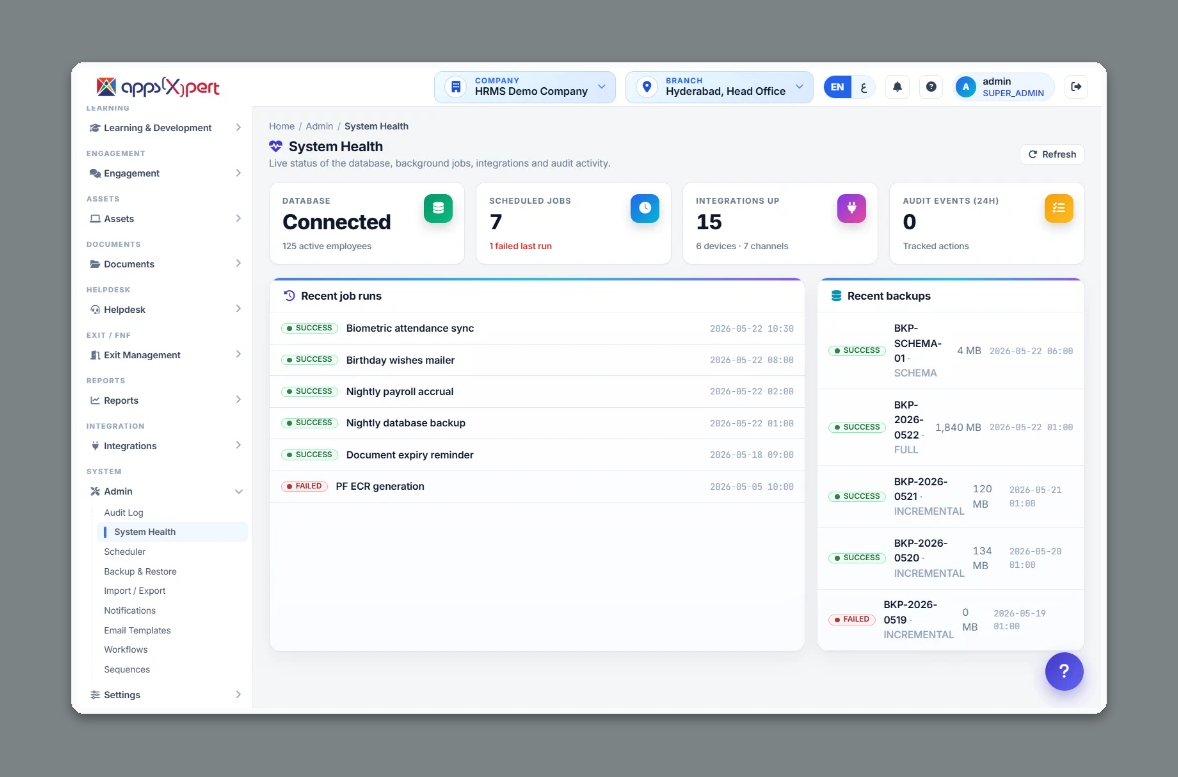Click the purple plug Integrations icon
This screenshot has width=1178, height=777.
pyautogui.click(x=851, y=208)
